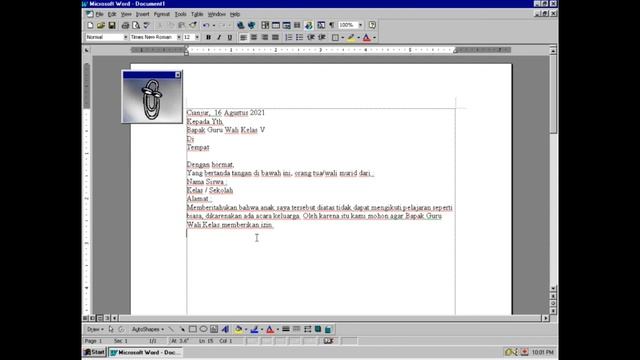Open the Edit menu
Image resolution: width=640 pixels, height=360 pixels.
(x=112, y=14)
